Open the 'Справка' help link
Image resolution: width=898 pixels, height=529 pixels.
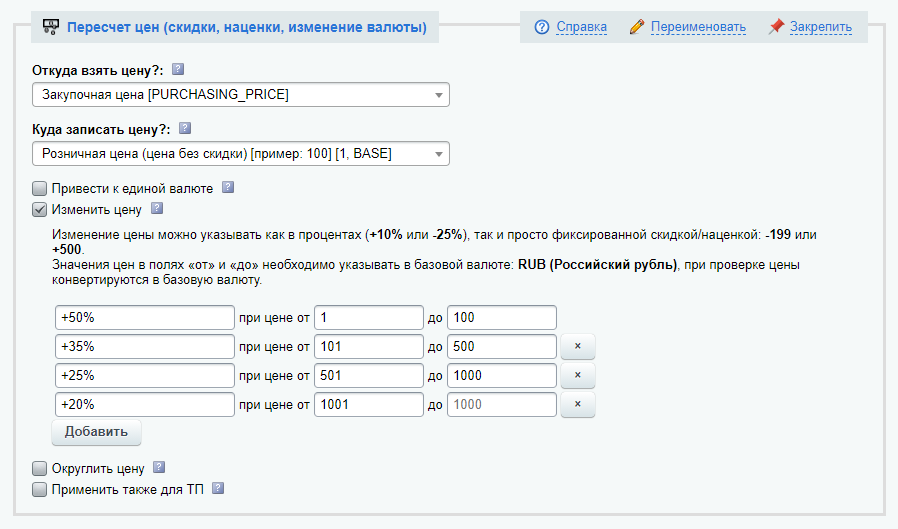click(581, 27)
